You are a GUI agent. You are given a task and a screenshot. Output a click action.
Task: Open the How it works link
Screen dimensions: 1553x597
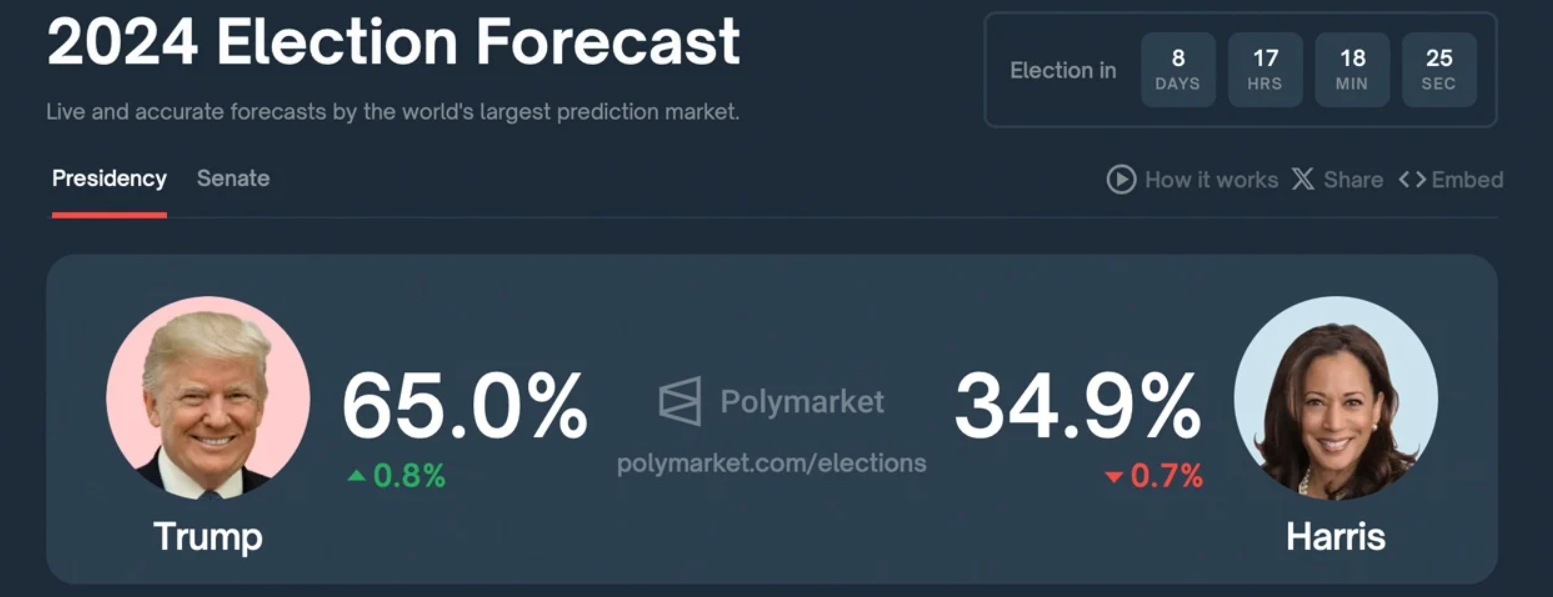coord(1211,180)
